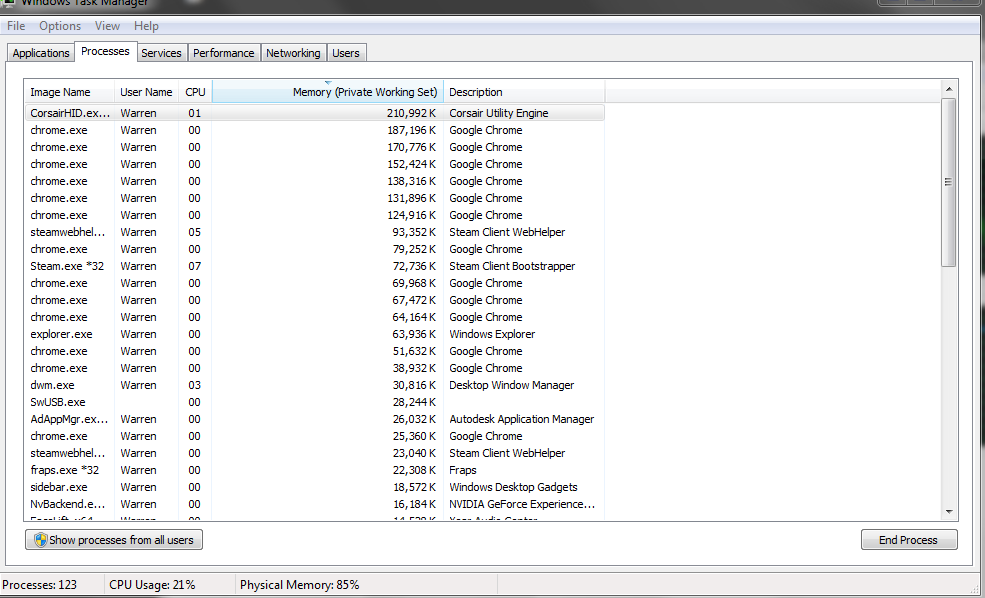Viewport: 985px width, 598px height.
Task: Sort by Description column header
Action: 525,92
